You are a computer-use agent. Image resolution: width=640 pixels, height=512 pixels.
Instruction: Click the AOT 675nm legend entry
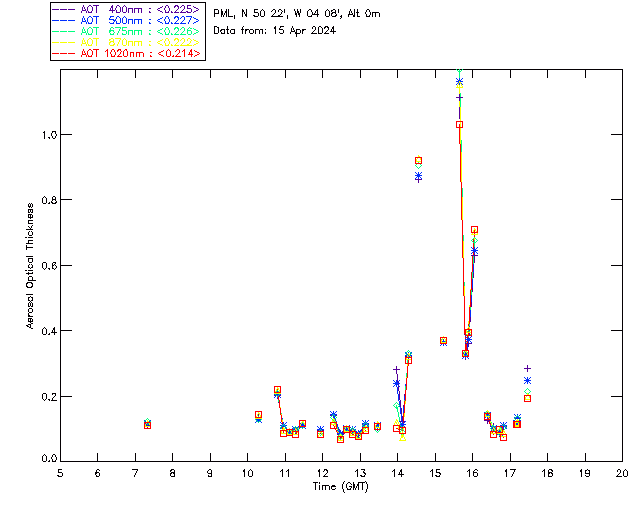[x=126, y=31]
